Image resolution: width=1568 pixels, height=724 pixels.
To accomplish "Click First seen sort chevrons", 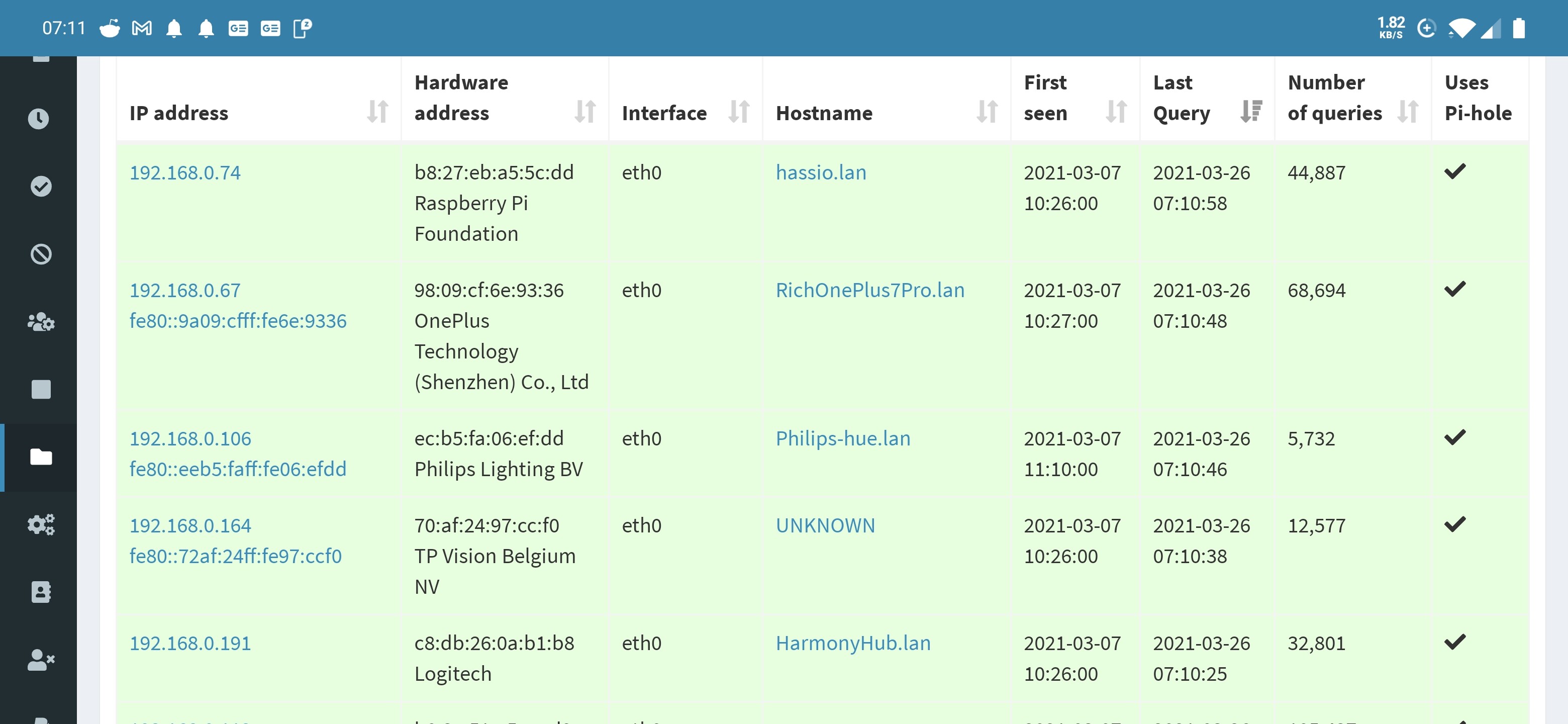I will pos(1115,112).
